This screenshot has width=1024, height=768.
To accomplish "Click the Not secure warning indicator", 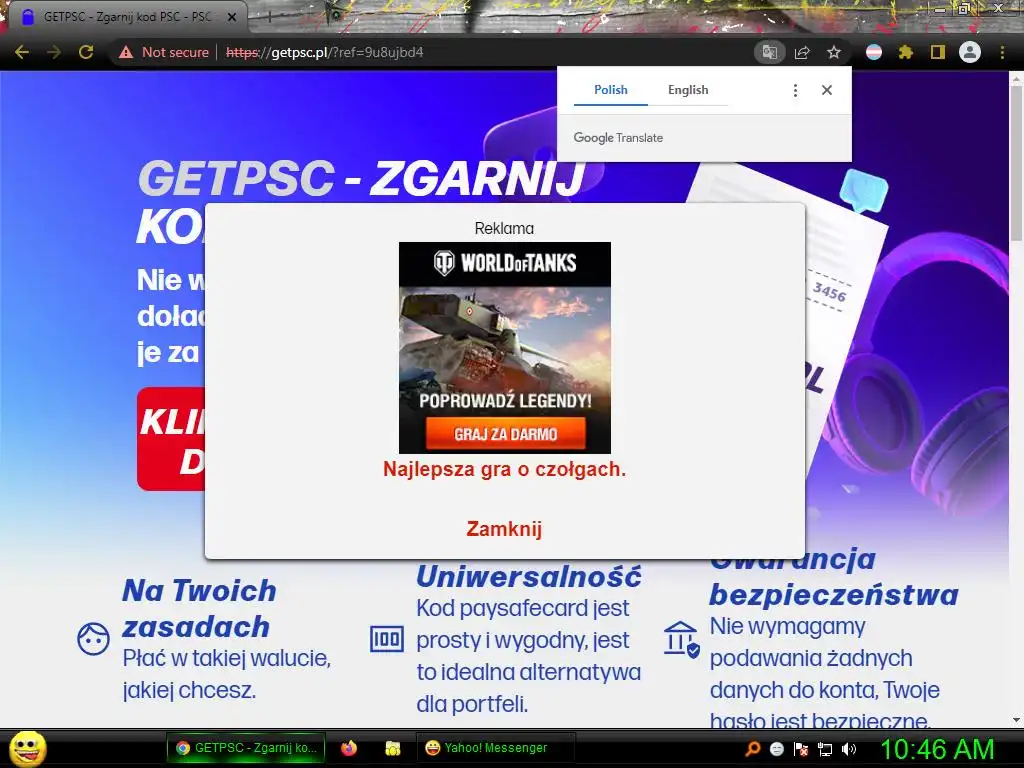I will (x=163, y=52).
